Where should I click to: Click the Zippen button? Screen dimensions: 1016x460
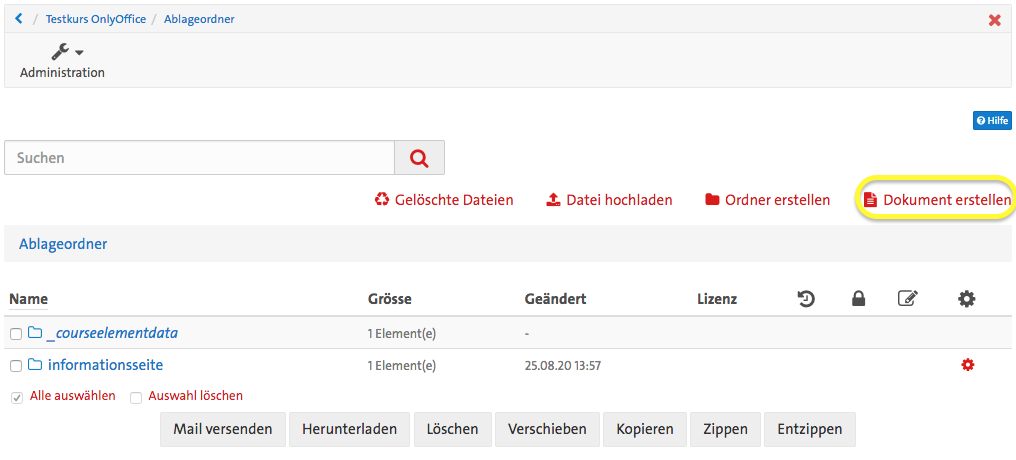pos(725,429)
